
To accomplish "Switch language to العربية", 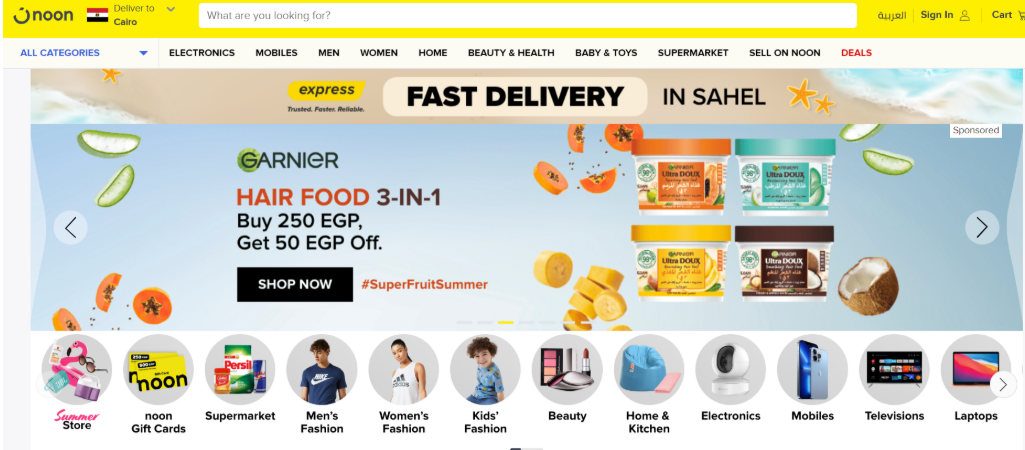I will 892,15.
